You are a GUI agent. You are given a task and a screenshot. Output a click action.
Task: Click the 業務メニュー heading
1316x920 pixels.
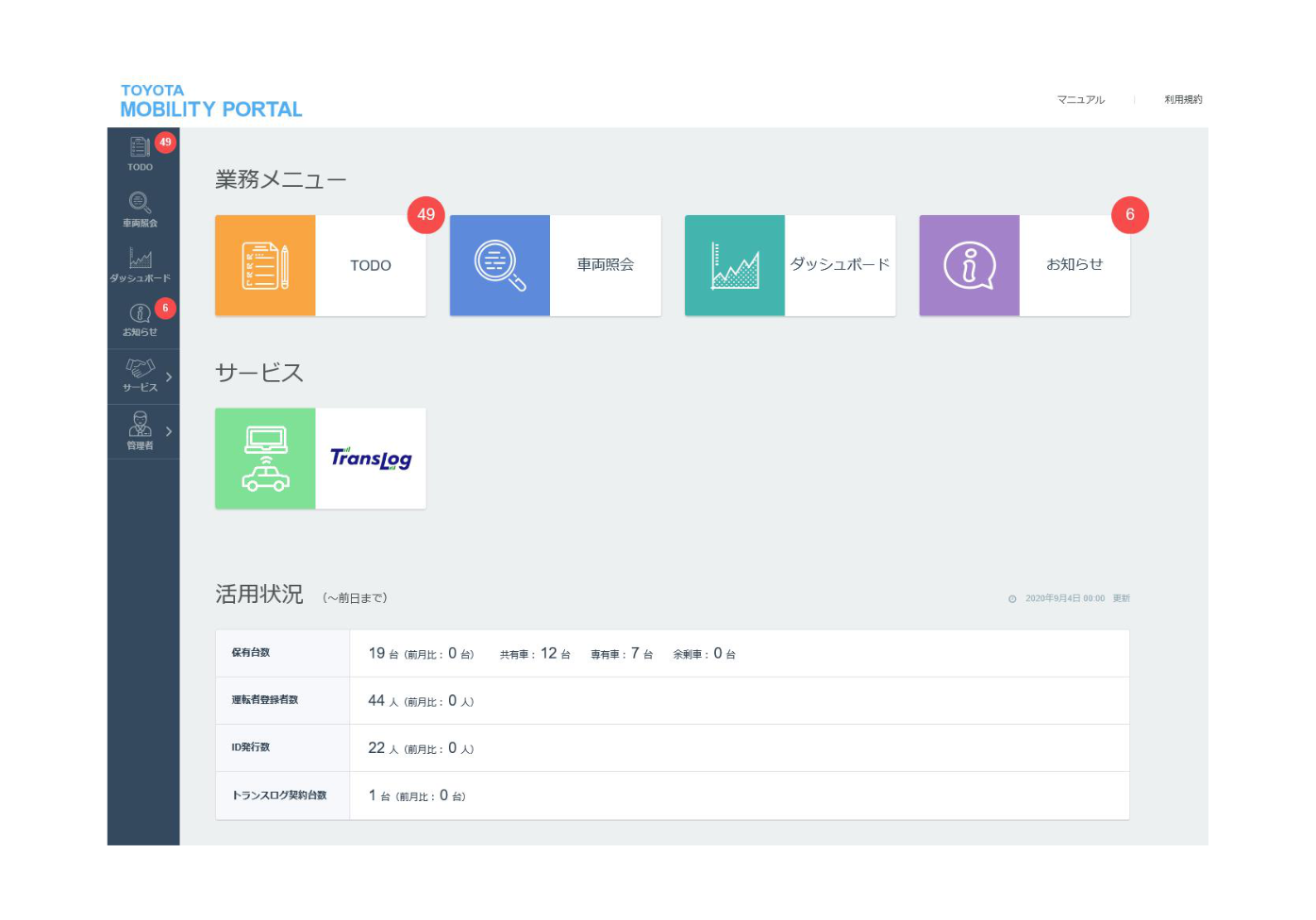(x=281, y=179)
